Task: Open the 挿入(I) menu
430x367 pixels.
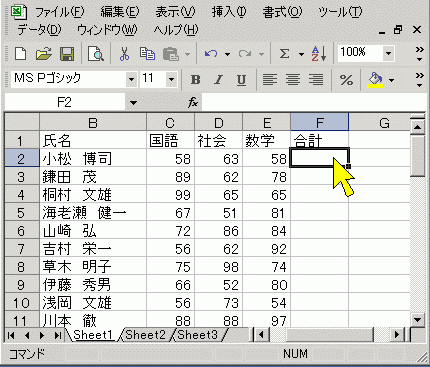Action: click(229, 12)
